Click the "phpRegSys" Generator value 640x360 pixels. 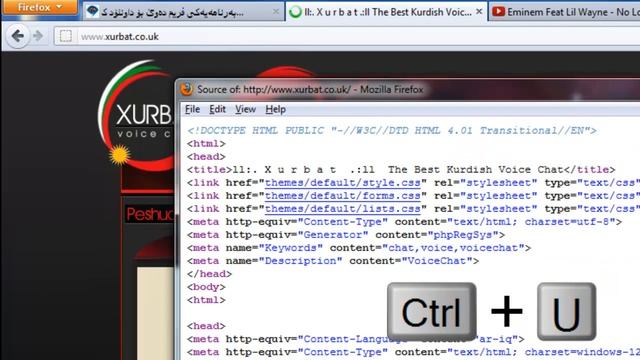coord(463,235)
